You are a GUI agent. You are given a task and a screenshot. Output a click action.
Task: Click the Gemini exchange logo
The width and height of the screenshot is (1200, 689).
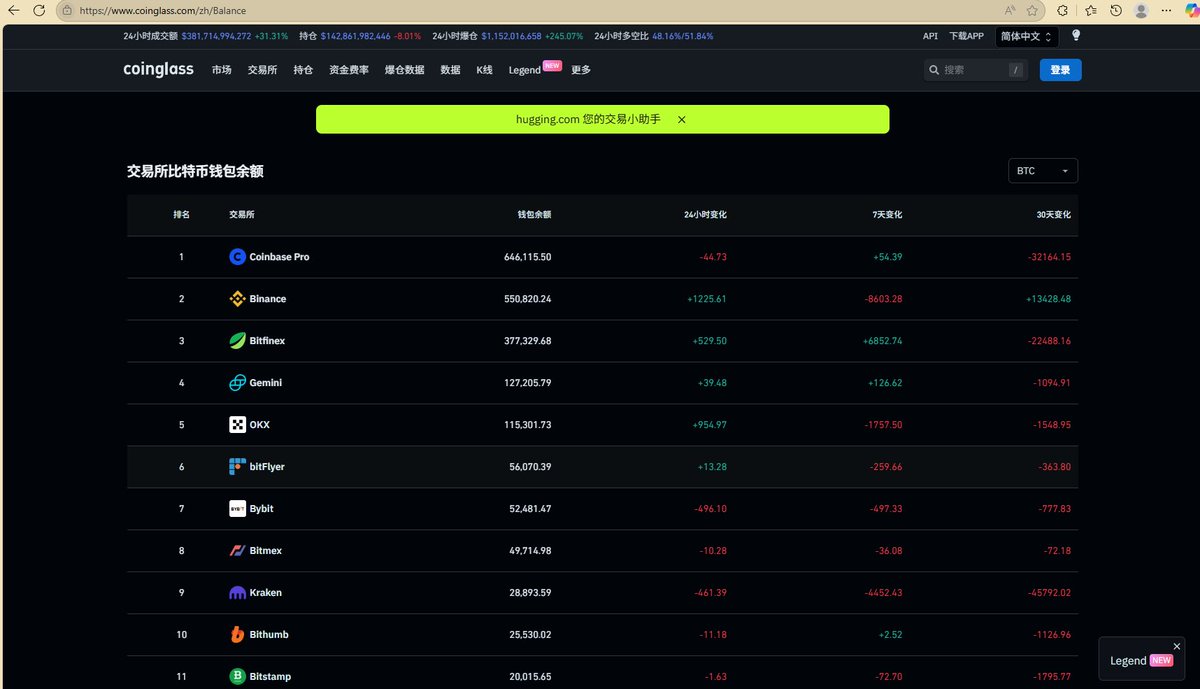point(237,383)
